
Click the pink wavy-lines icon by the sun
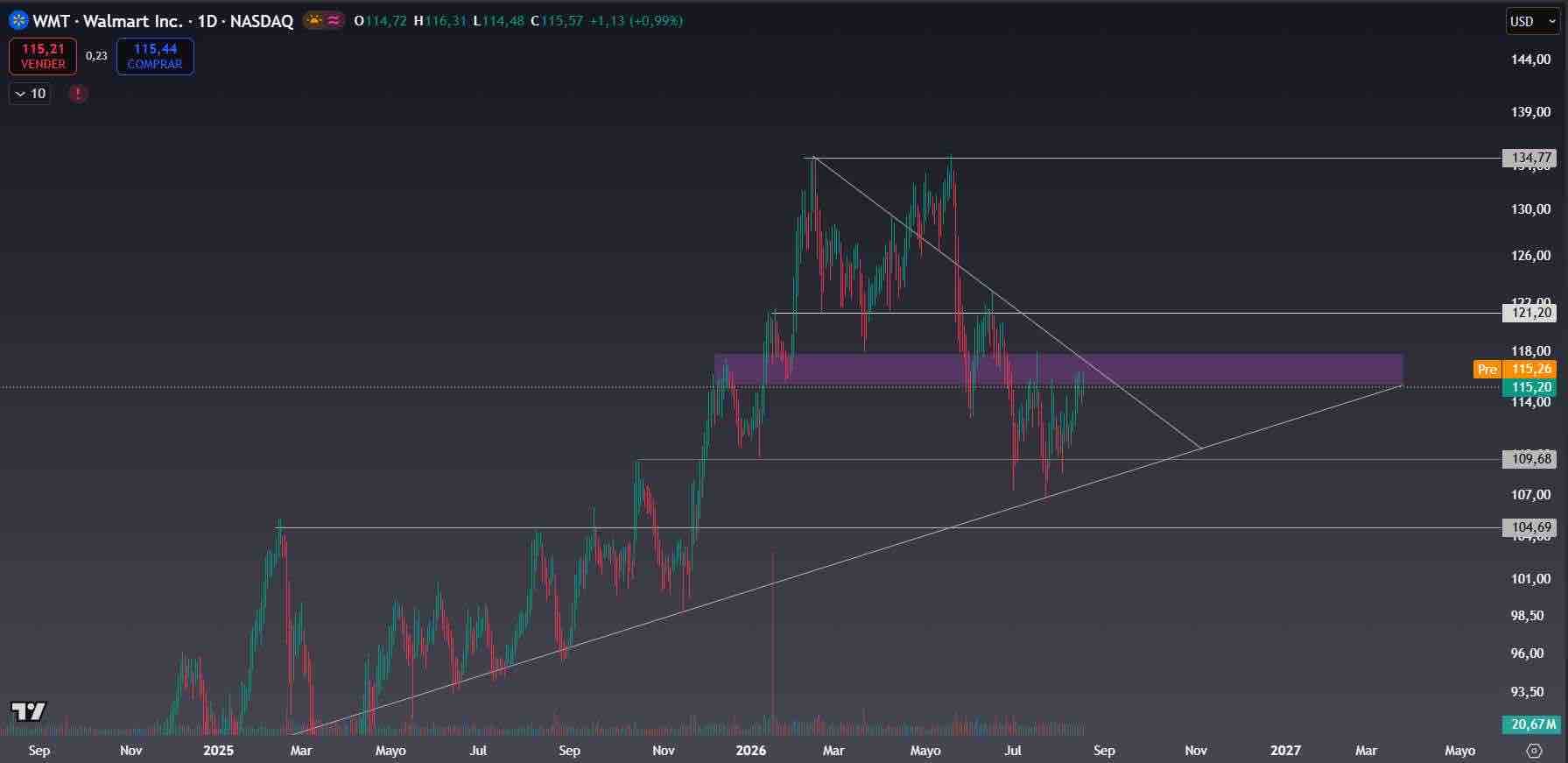(x=334, y=20)
